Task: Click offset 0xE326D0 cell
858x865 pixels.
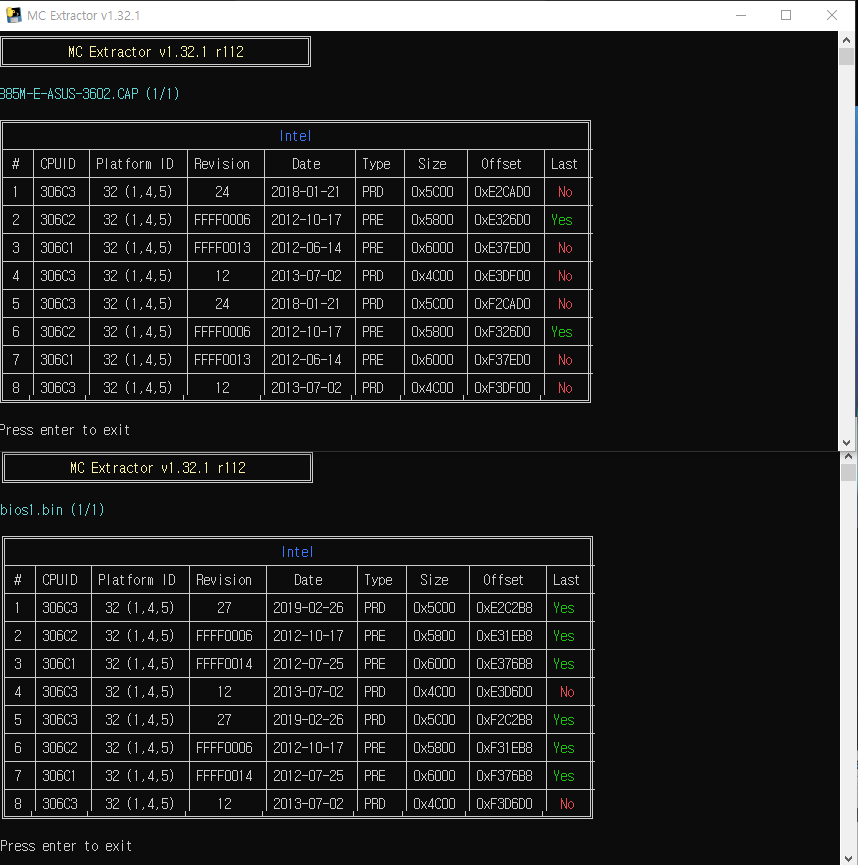Action: click(502, 220)
